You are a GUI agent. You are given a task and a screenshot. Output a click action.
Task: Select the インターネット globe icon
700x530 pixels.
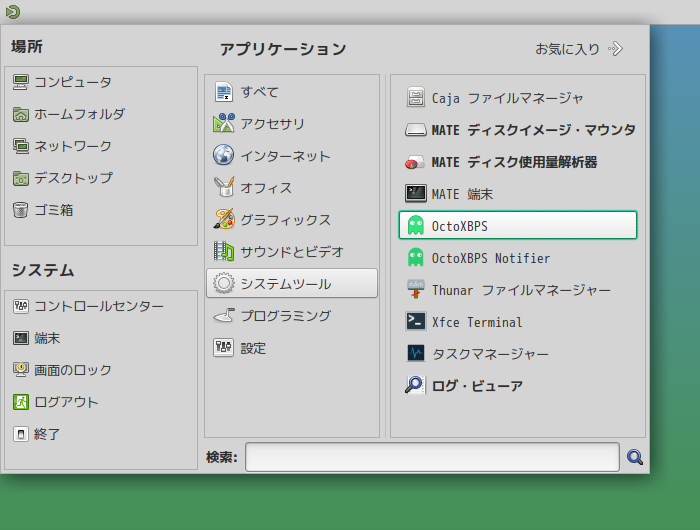coord(224,155)
